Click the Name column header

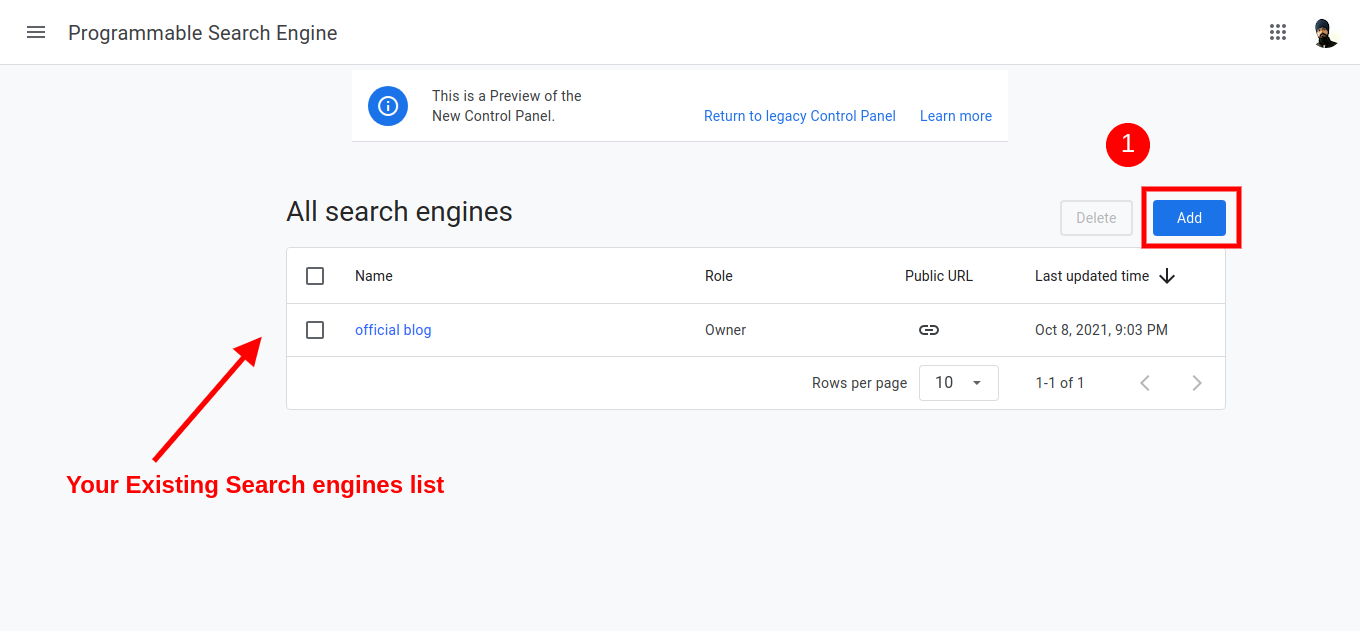[373, 276]
